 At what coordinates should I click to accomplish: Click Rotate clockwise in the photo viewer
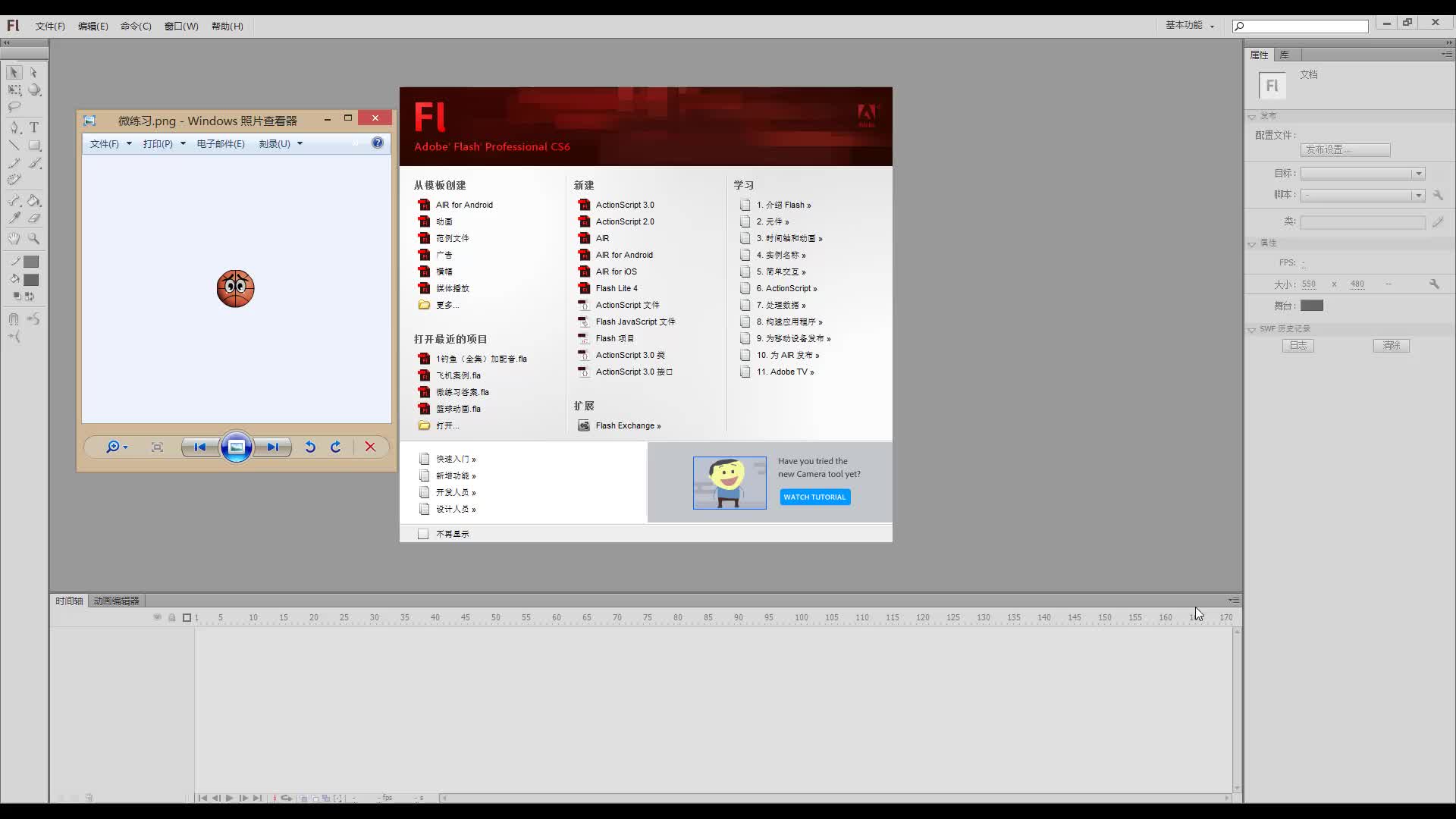[x=336, y=447]
